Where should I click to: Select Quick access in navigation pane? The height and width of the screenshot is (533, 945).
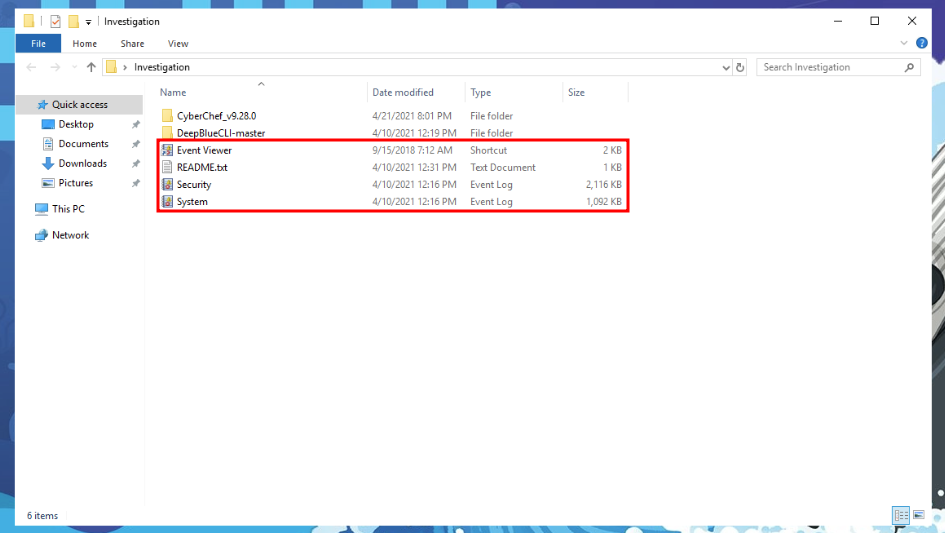coord(80,104)
